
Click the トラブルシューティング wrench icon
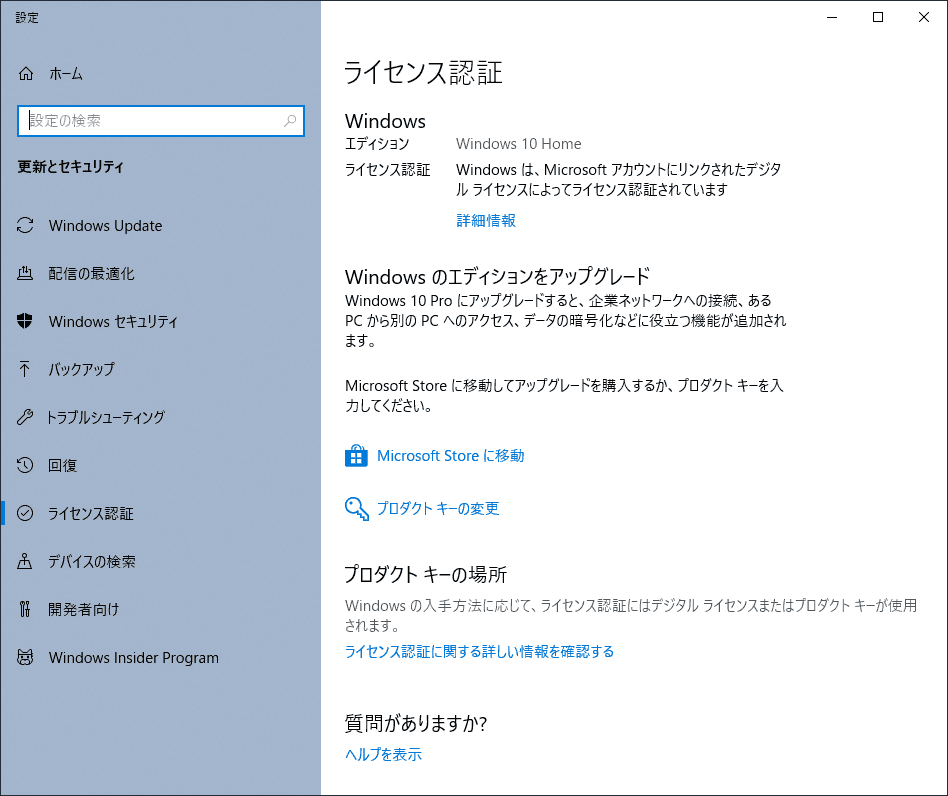[x=26, y=418]
